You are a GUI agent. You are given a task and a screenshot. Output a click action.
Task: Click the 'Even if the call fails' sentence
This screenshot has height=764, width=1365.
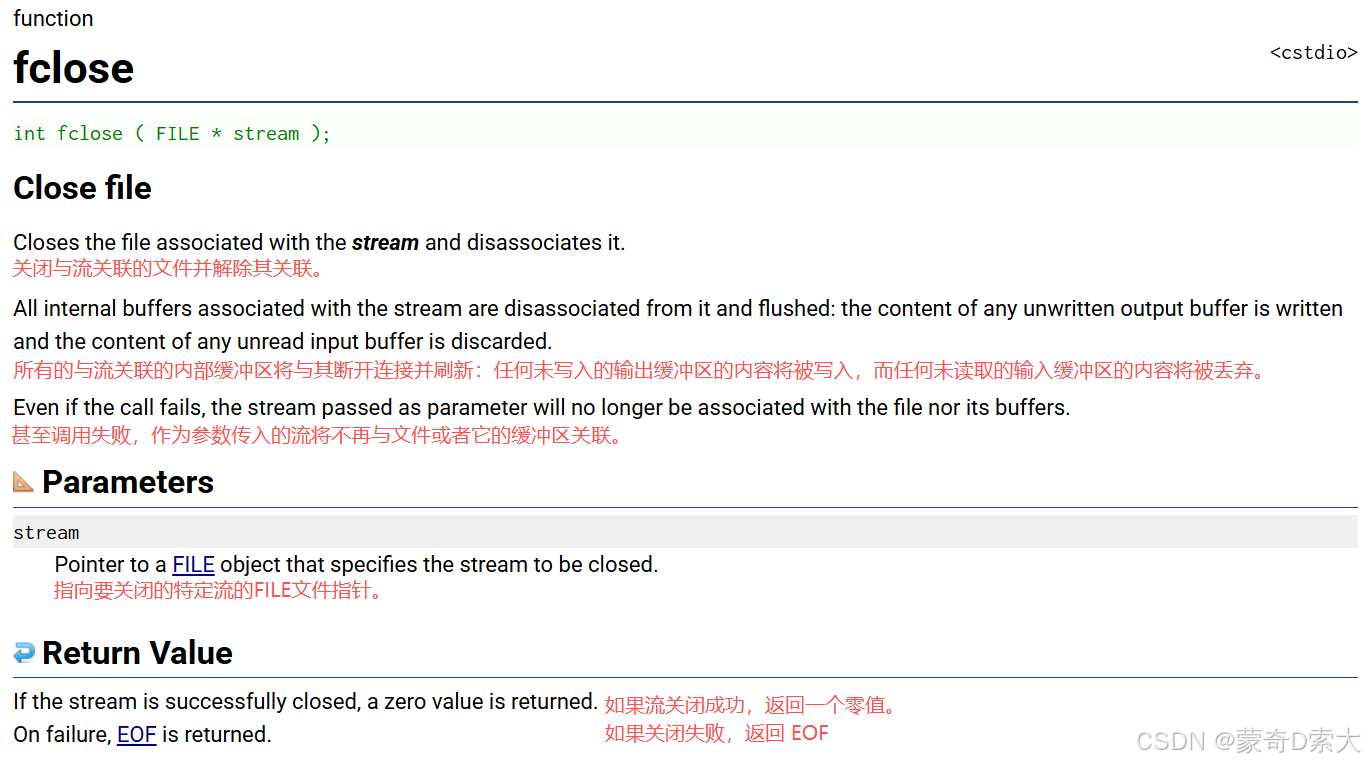coord(541,407)
